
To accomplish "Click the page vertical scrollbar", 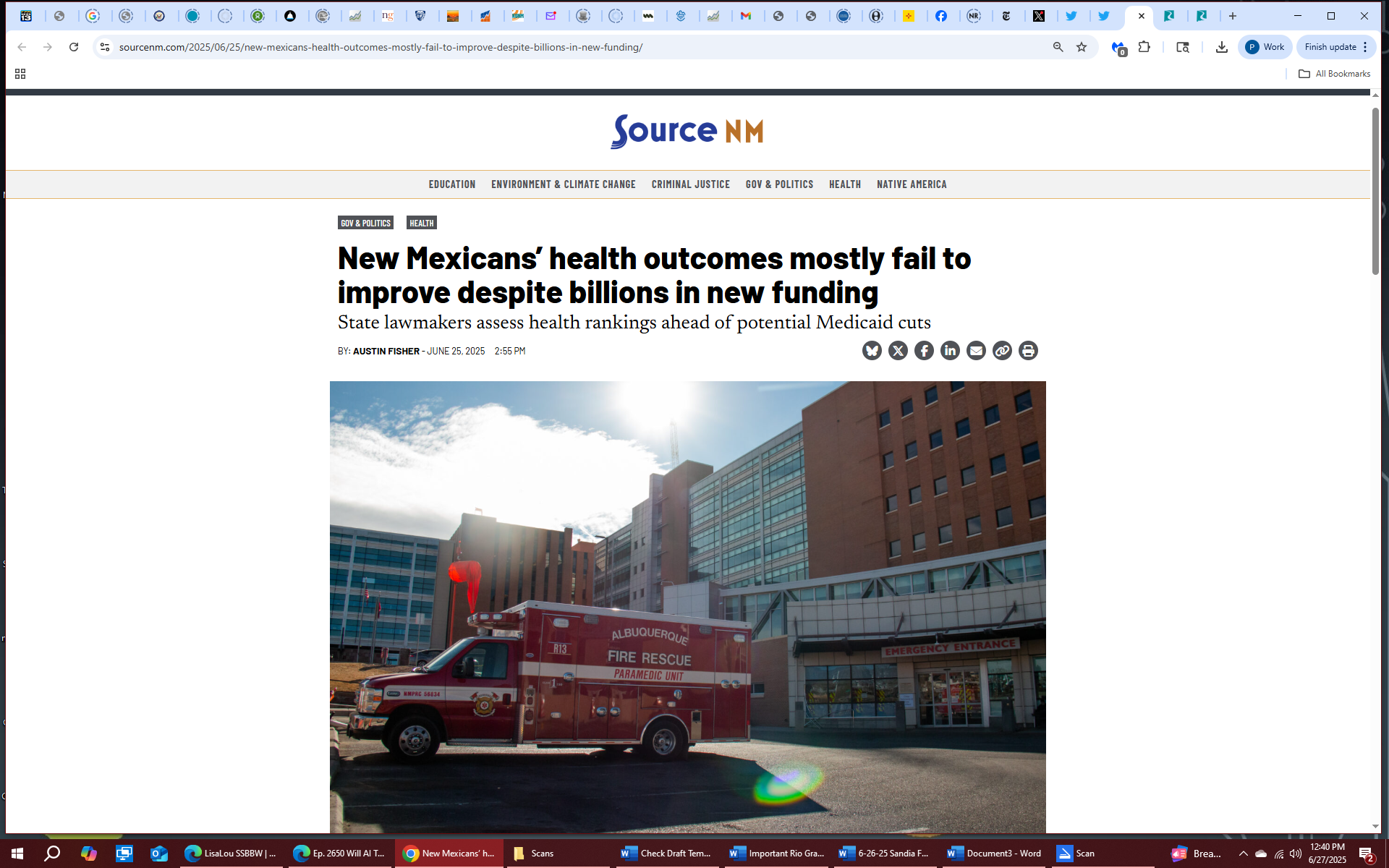I will click(x=1375, y=192).
